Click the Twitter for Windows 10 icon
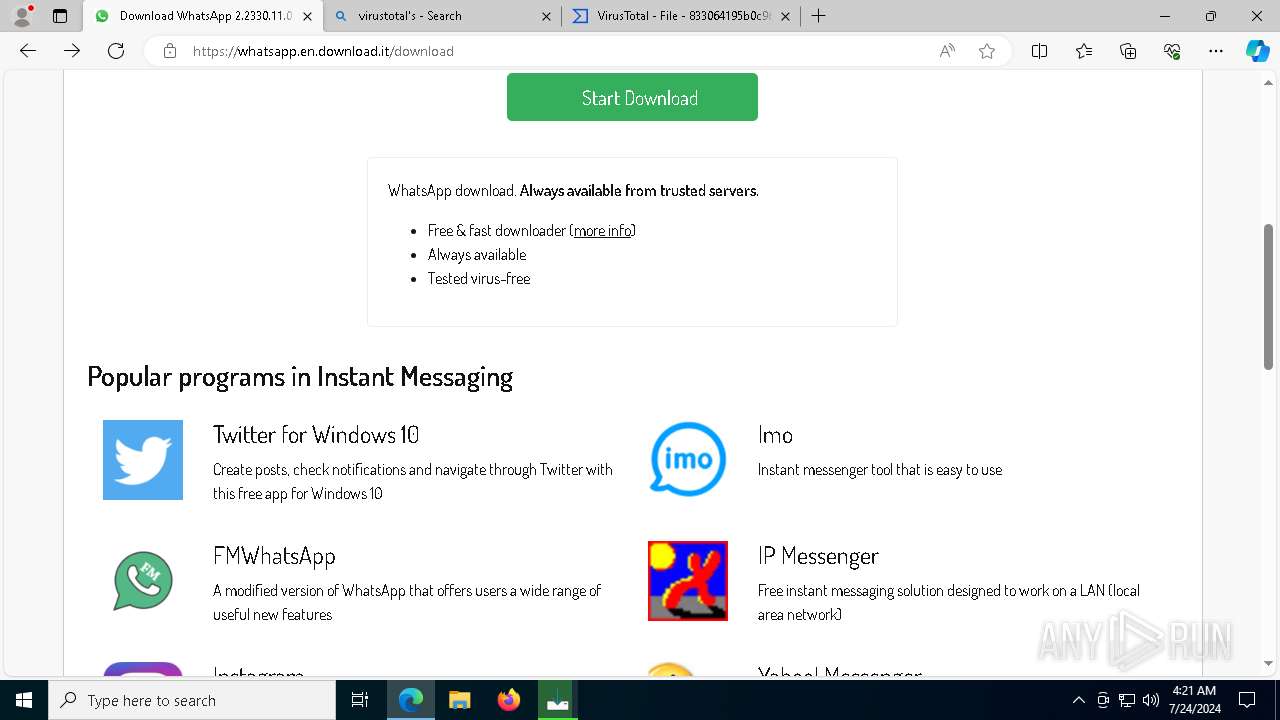 [143, 460]
